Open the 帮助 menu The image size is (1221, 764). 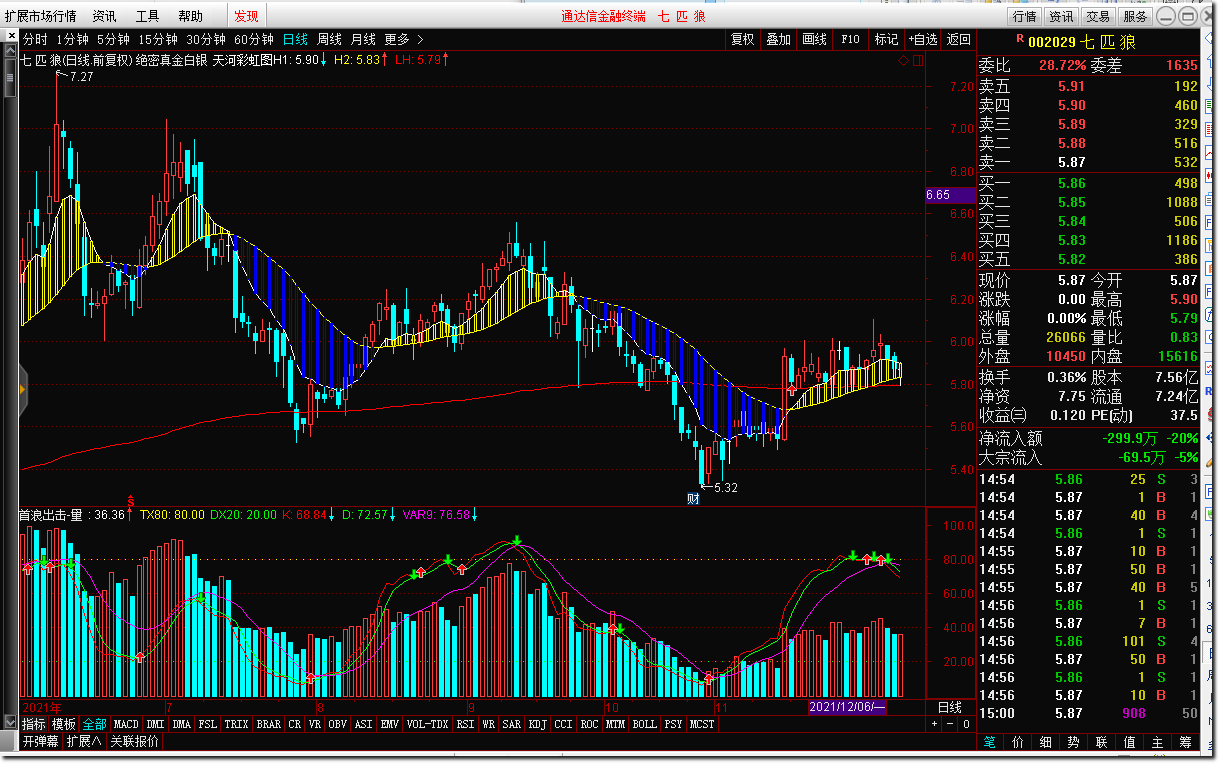(x=190, y=16)
